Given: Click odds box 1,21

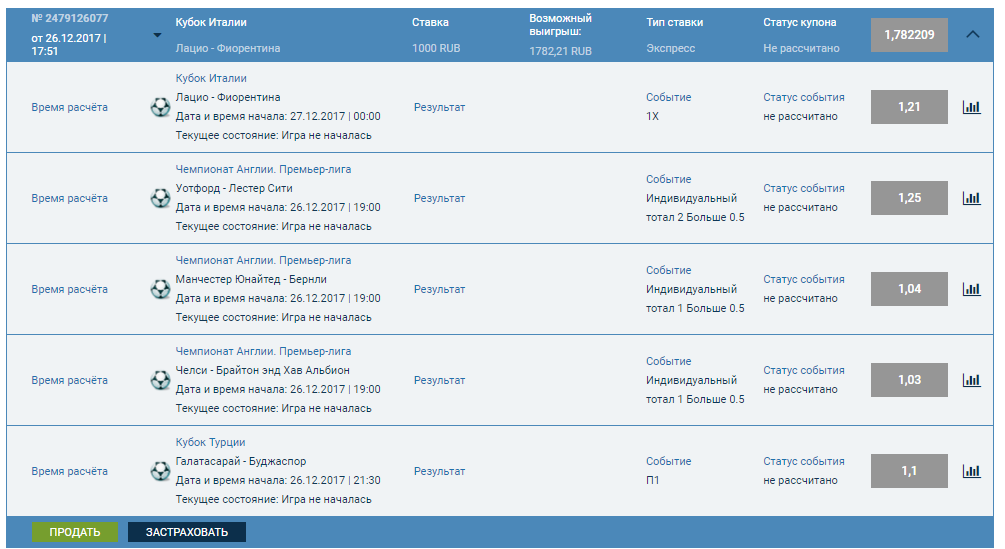Looking at the screenshot, I should point(909,107).
